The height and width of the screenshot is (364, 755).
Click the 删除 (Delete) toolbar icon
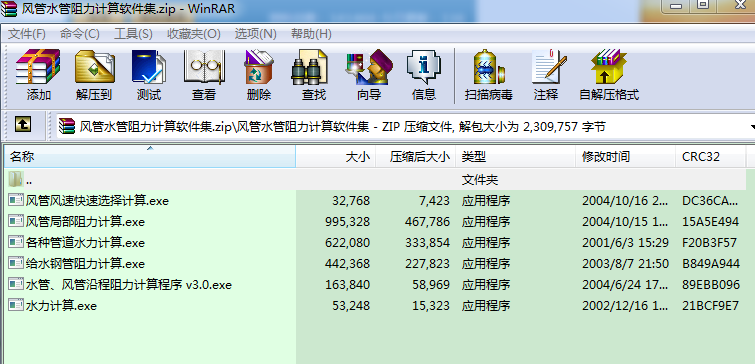click(259, 67)
